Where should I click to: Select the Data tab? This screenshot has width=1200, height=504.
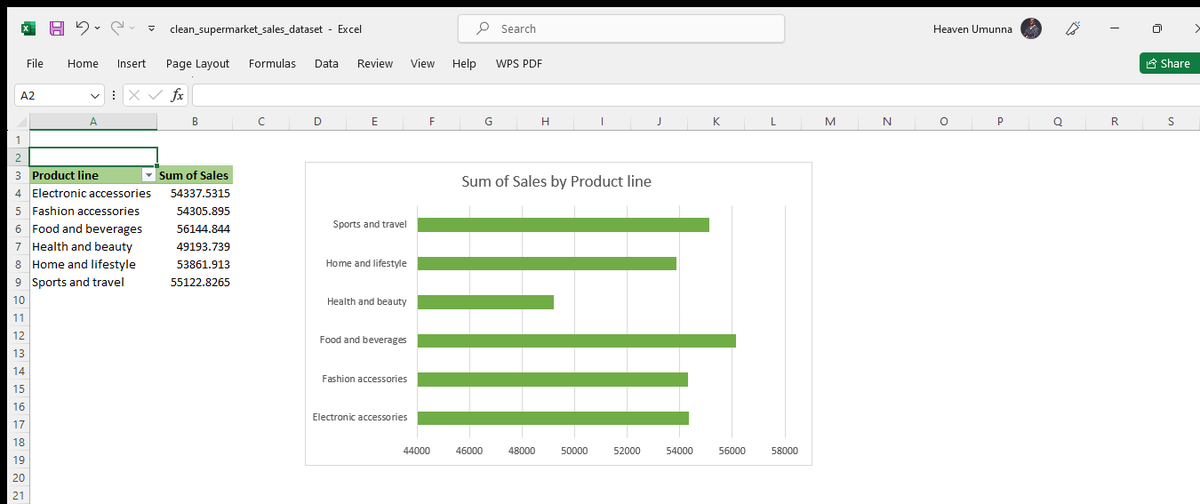(326, 63)
